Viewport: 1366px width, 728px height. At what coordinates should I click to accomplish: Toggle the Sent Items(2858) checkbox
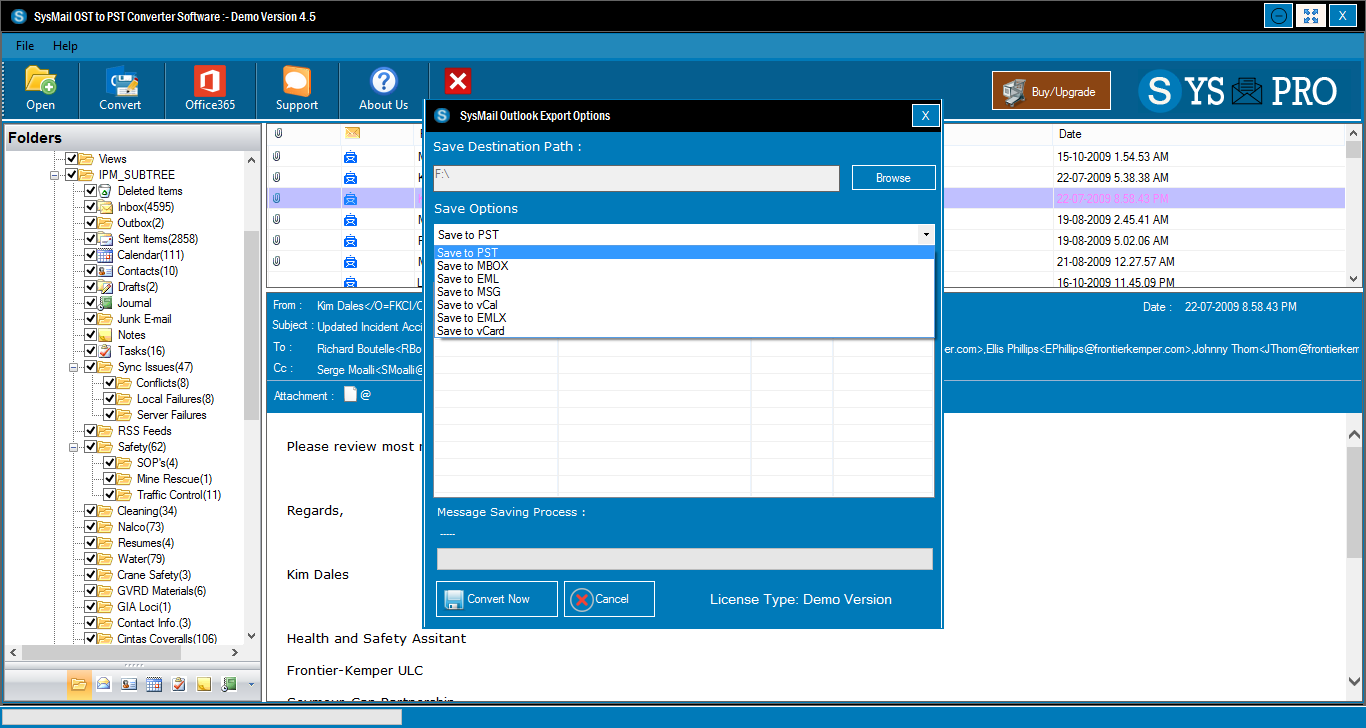point(91,239)
